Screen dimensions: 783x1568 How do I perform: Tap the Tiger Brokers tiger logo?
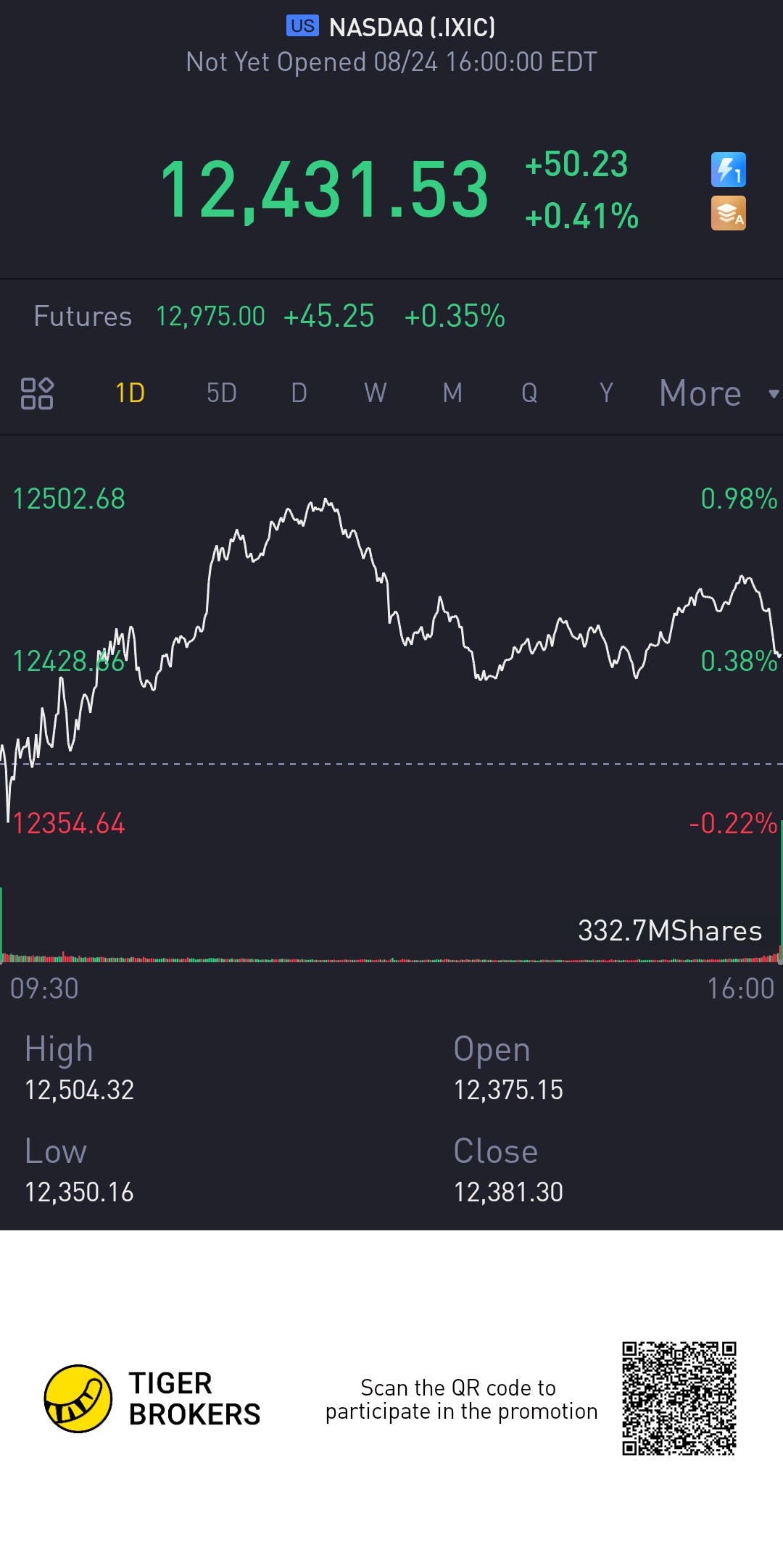pyautogui.click(x=78, y=1398)
